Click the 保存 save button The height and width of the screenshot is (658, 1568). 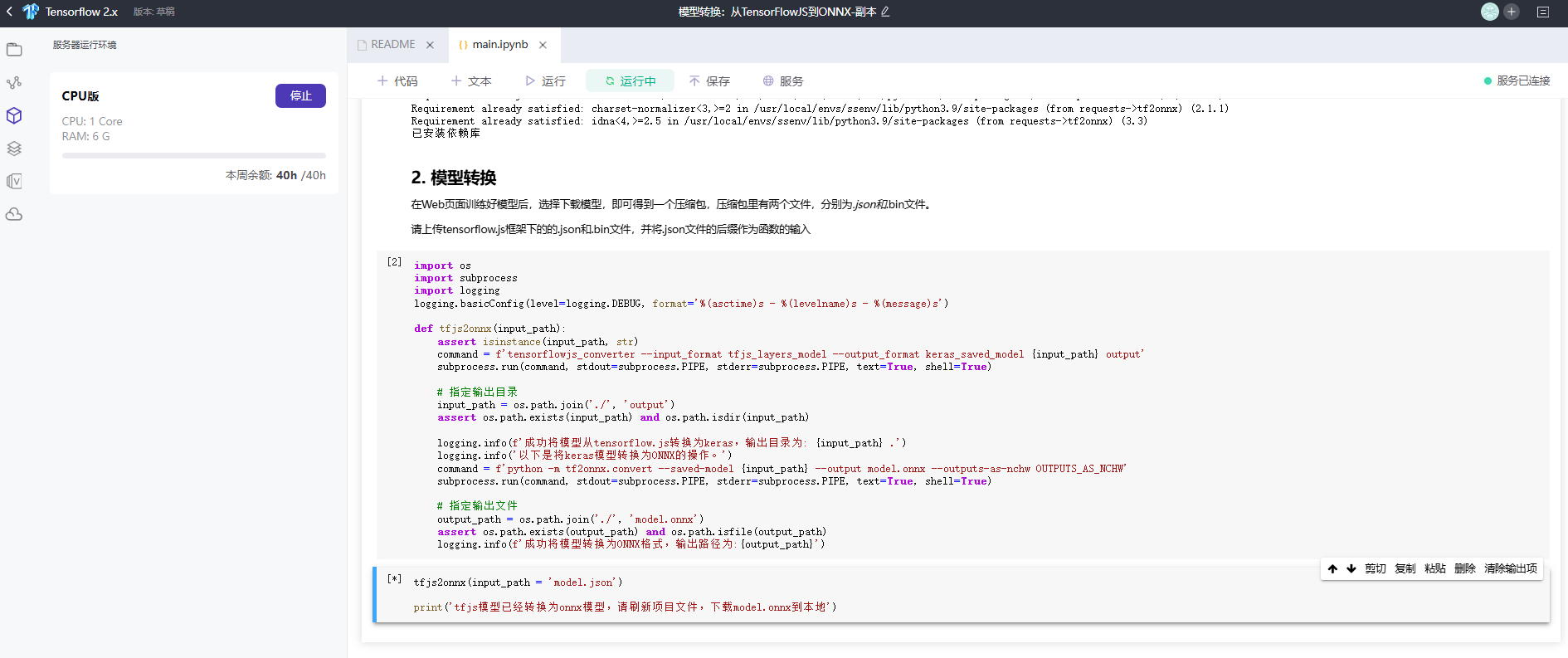pos(709,80)
